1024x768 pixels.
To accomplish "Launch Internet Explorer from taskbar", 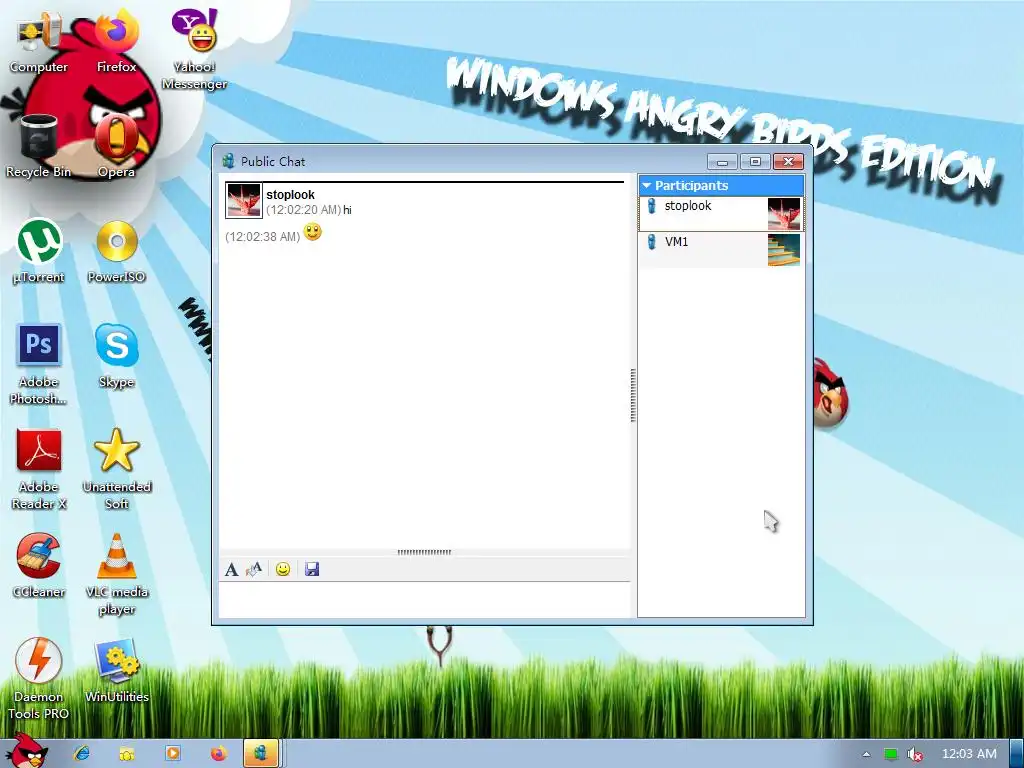I will click(82, 753).
